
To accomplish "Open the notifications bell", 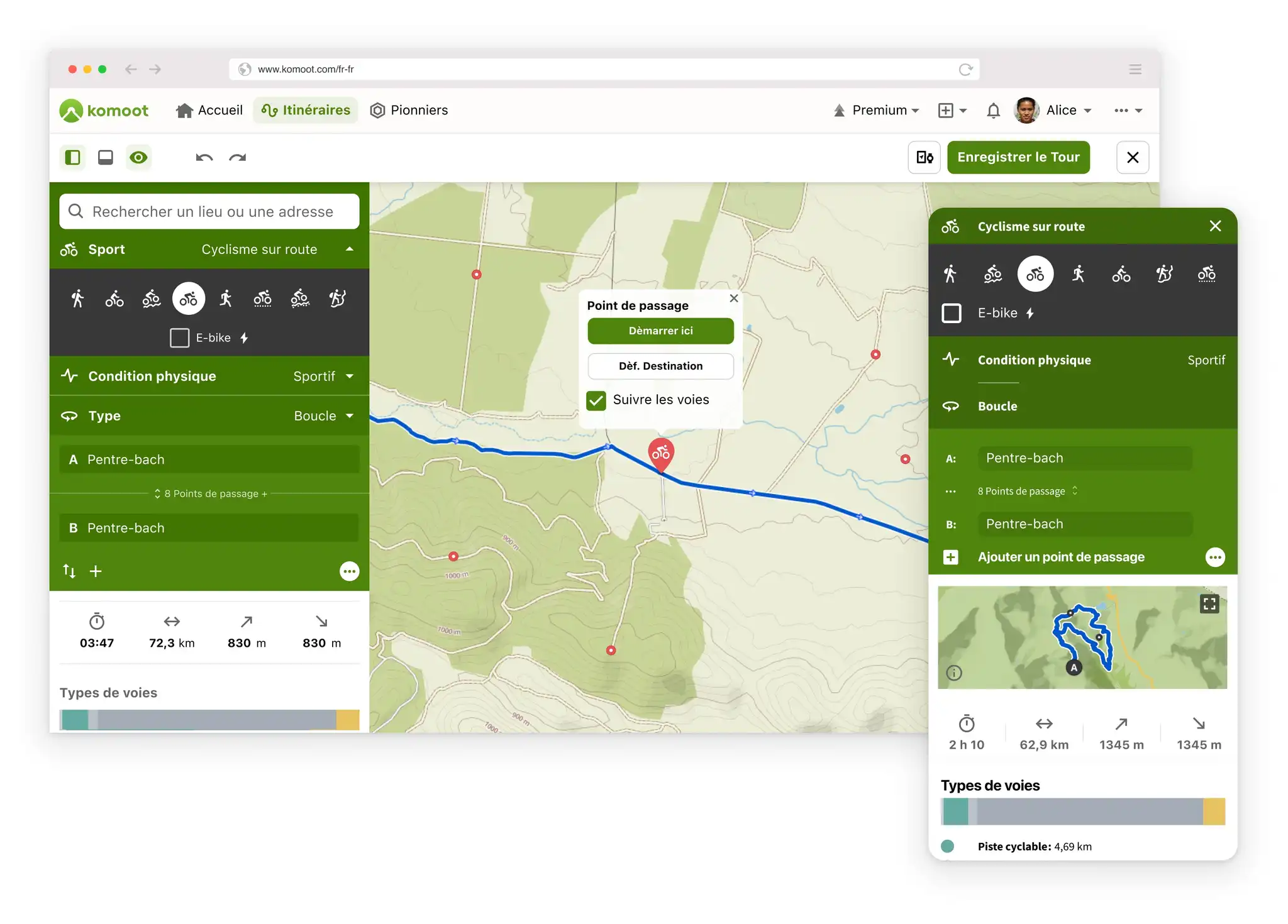I will coord(993,111).
